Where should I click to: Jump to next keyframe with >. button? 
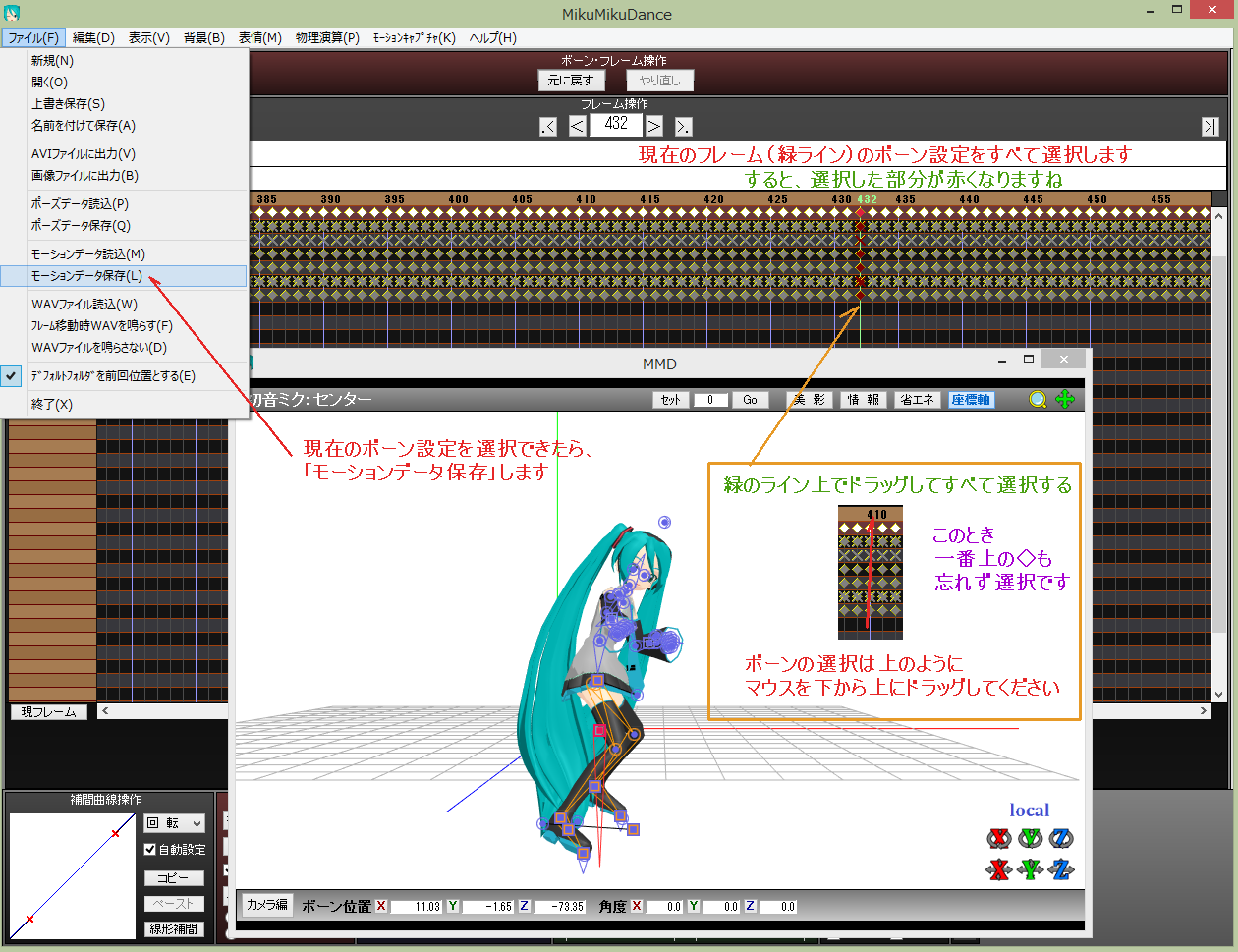click(683, 126)
